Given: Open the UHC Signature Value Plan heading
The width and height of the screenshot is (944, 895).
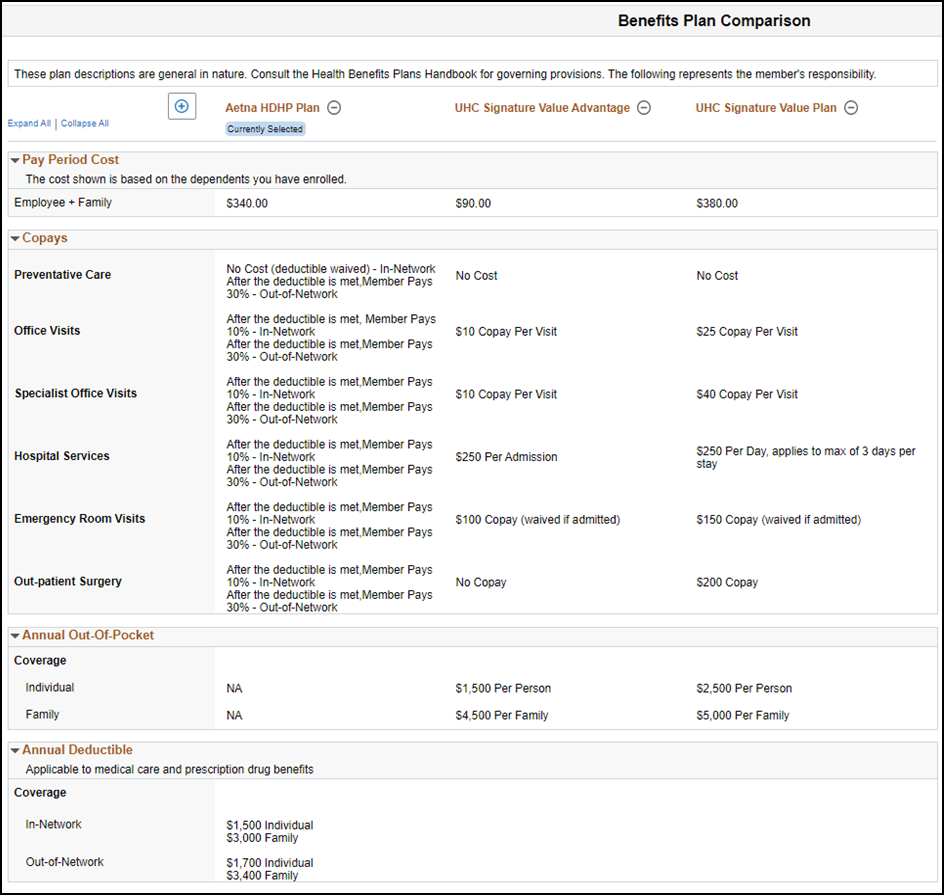Looking at the screenshot, I should [766, 108].
